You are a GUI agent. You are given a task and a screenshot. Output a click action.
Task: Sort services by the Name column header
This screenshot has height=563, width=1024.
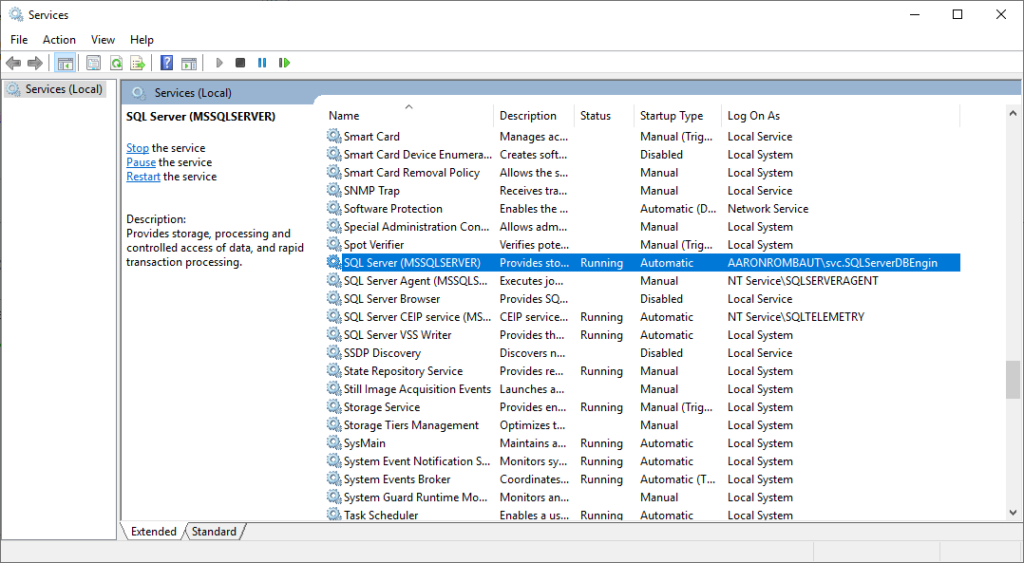pyautogui.click(x=344, y=116)
